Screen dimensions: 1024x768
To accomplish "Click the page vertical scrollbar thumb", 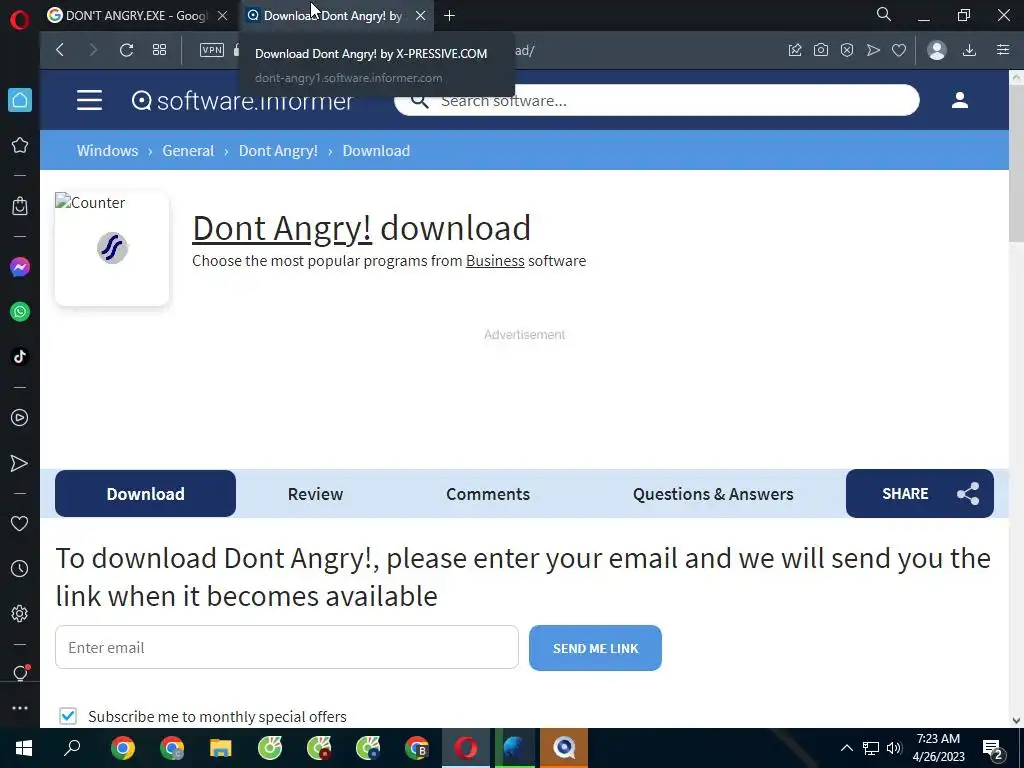I will click(x=1016, y=165).
